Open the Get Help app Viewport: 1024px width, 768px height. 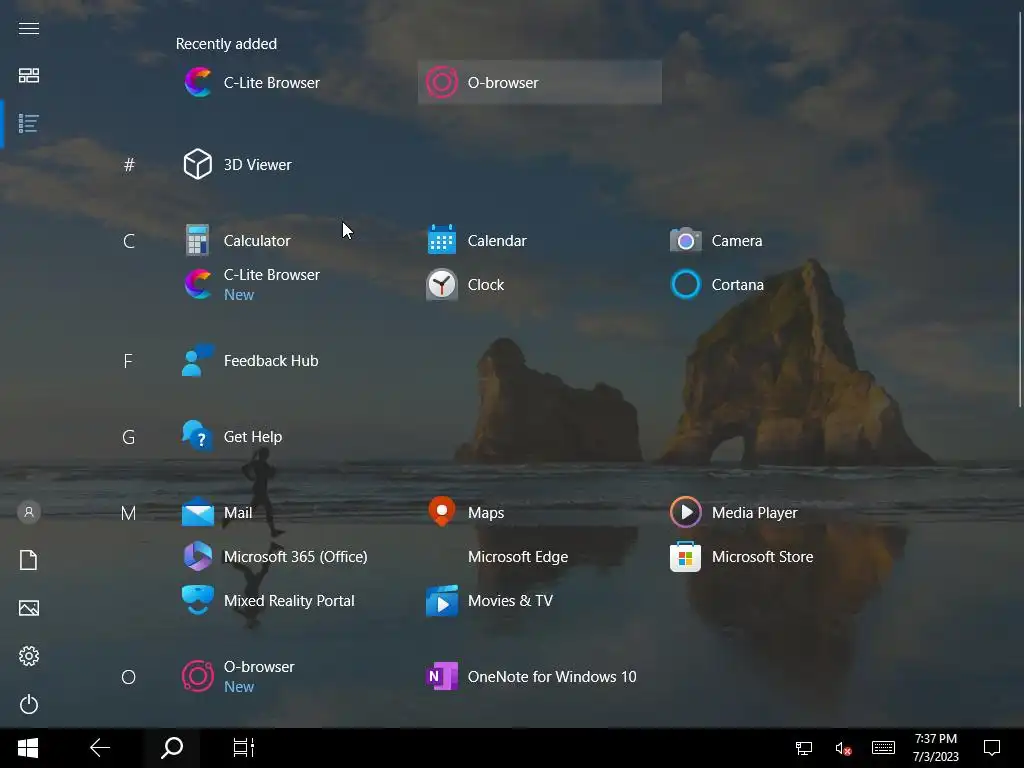[296, 436]
